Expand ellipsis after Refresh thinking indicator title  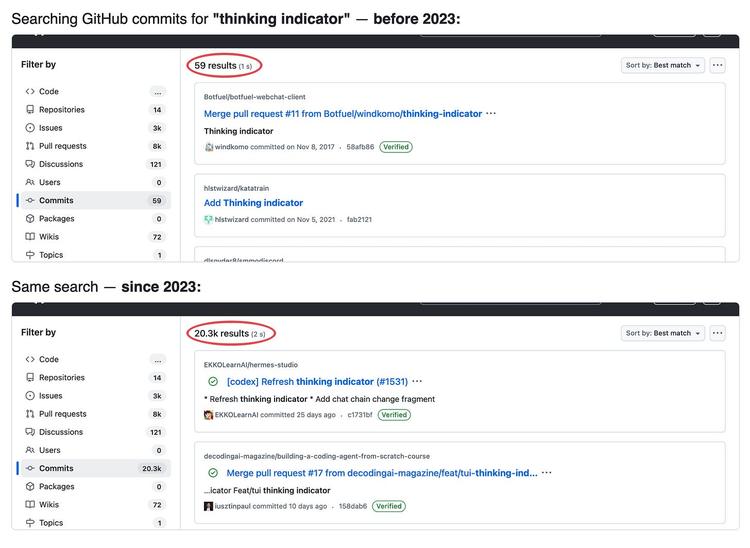click(x=417, y=382)
